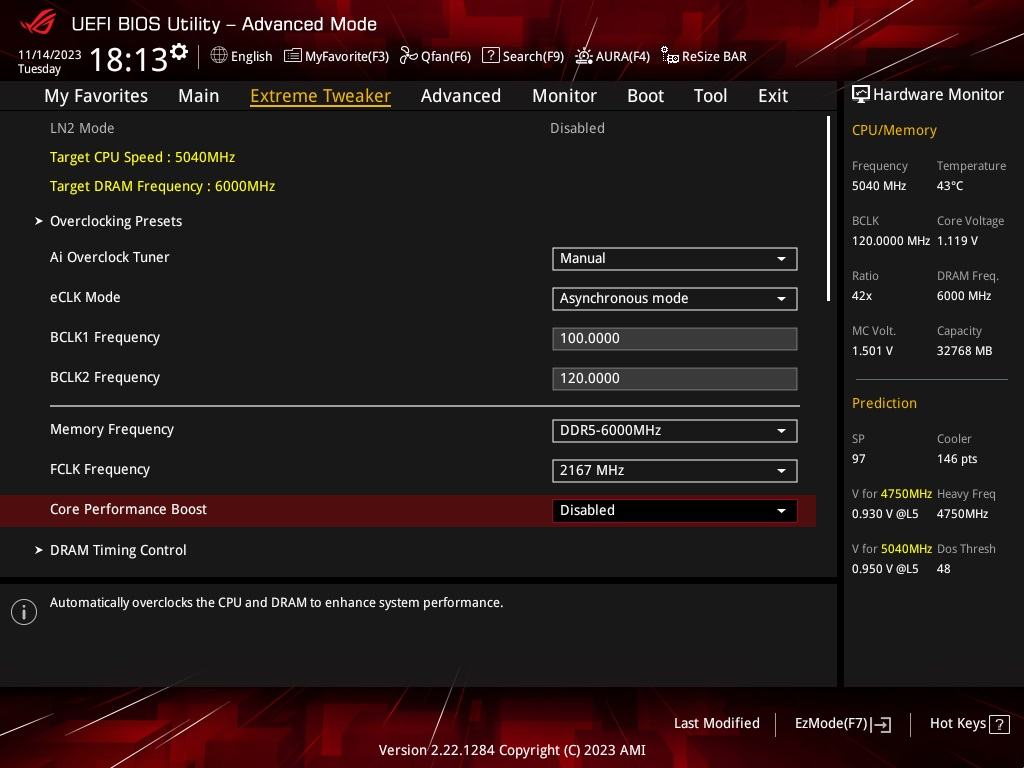This screenshot has height=768, width=1024.
Task: Click the Search(F9) question icon
Action: tap(490, 56)
